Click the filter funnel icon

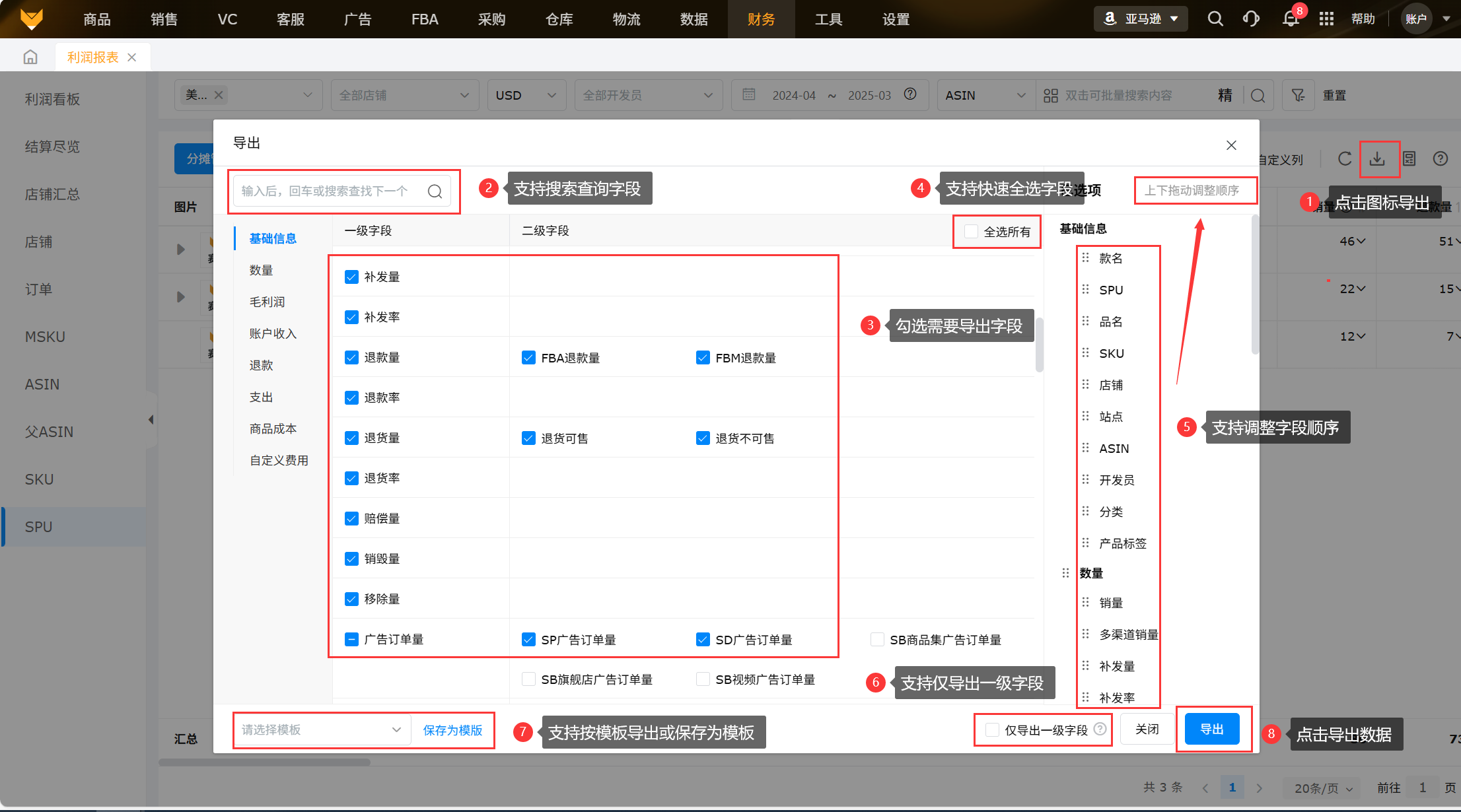click(x=1298, y=96)
